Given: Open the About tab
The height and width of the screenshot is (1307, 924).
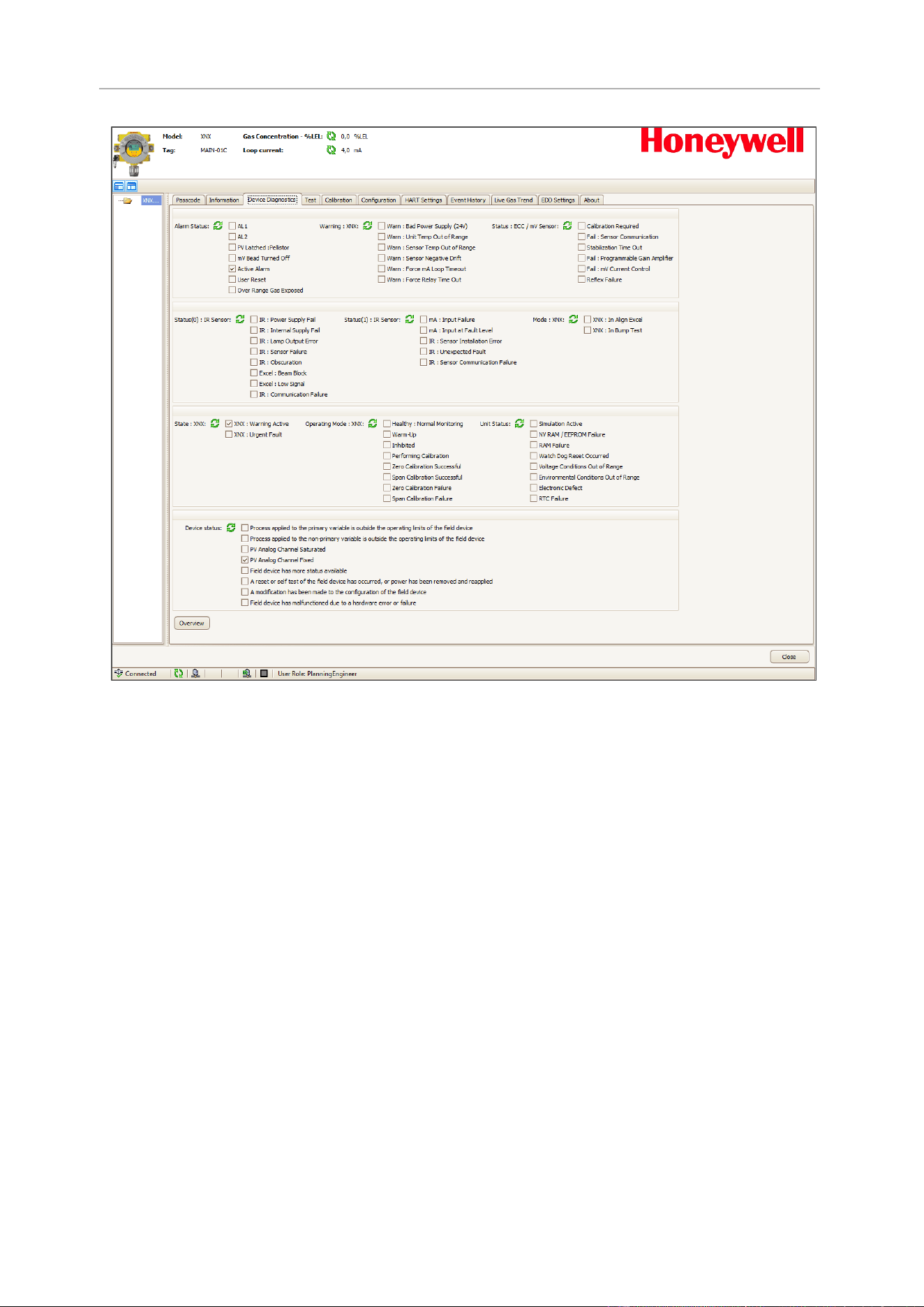Looking at the screenshot, I should pyautogui.click(x=592, y=200).
